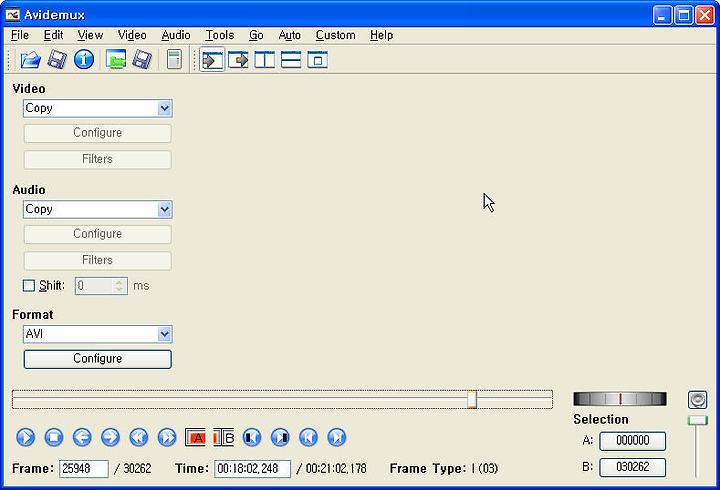The height and width of the screenshot is (490, 720).
Task: Expand the Video codec Copy dropdown
Action: (164, 108)
